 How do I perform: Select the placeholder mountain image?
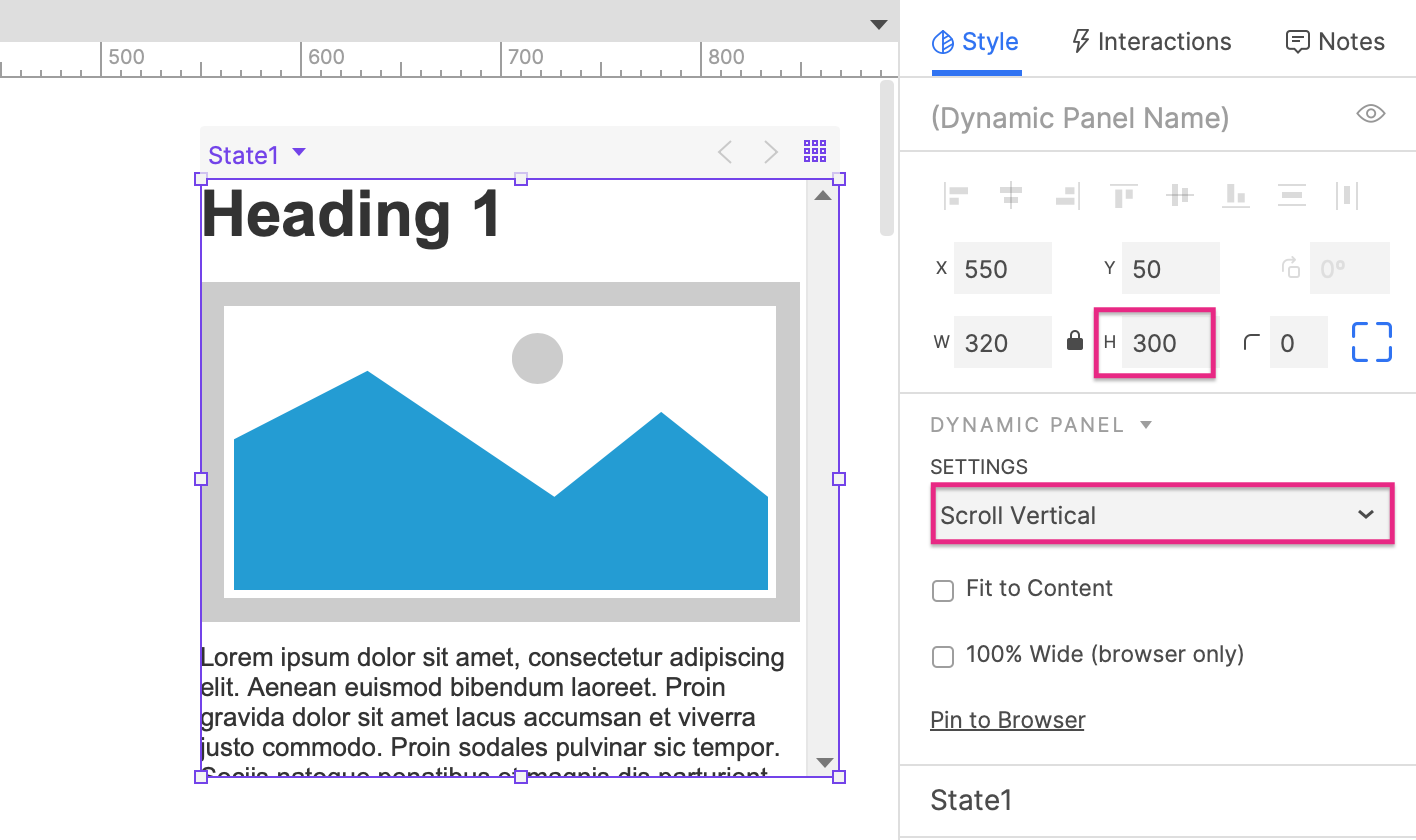[x=500, y=452]
